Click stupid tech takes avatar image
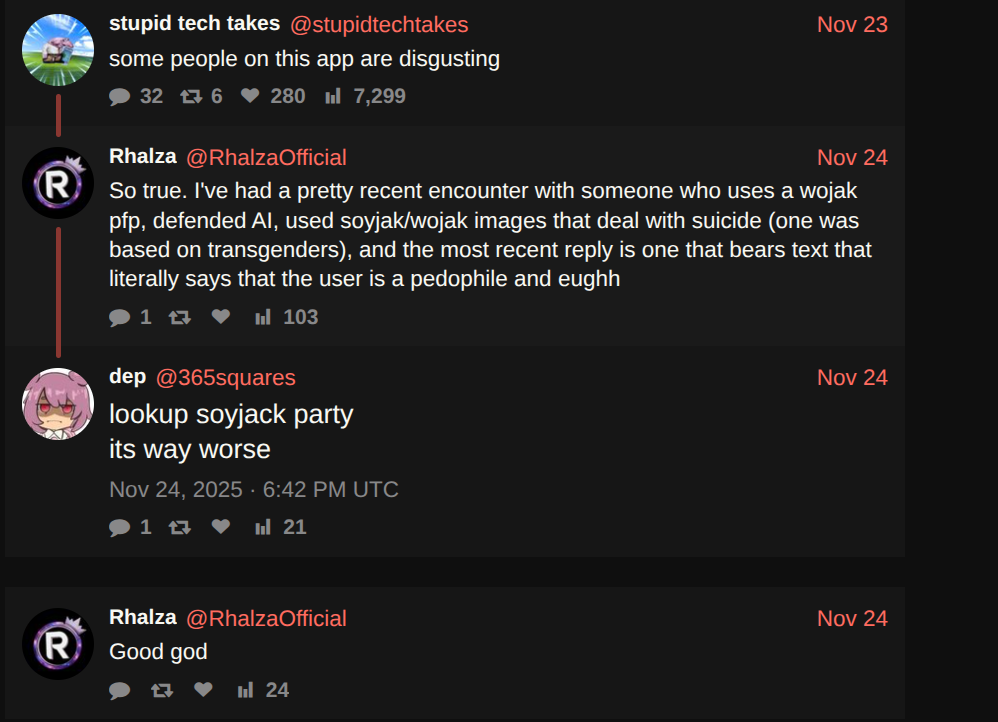The height and width of the screenshot is (722, 998). [x=58, y=50]
